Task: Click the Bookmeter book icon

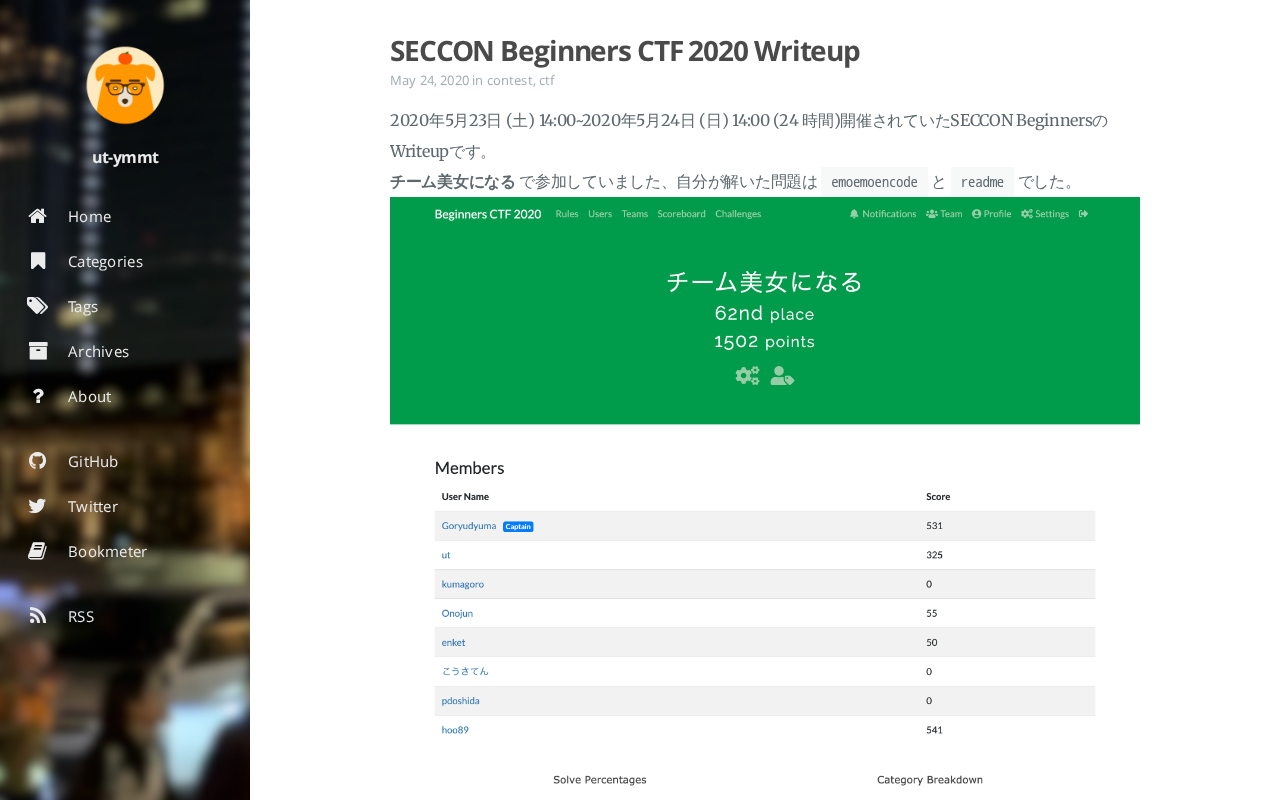Action: (x=38, y=551)
